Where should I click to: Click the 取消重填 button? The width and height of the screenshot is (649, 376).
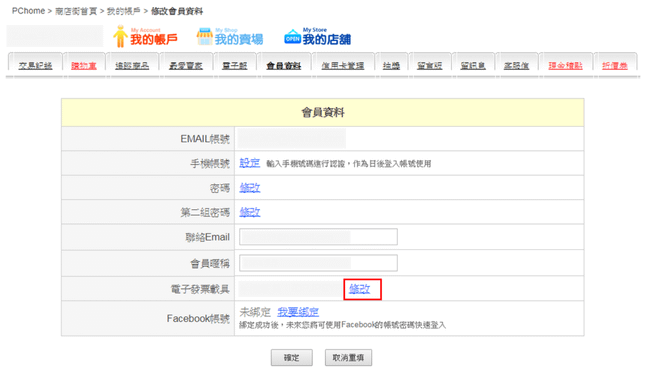[348, 358]
